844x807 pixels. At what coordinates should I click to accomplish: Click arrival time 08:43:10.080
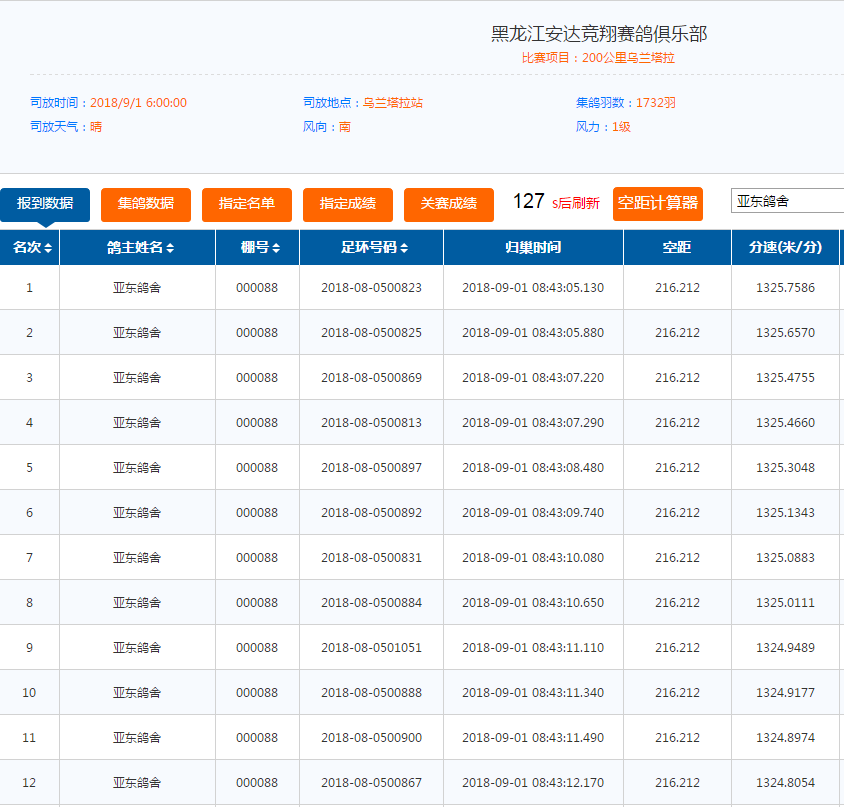coord(568,558)
